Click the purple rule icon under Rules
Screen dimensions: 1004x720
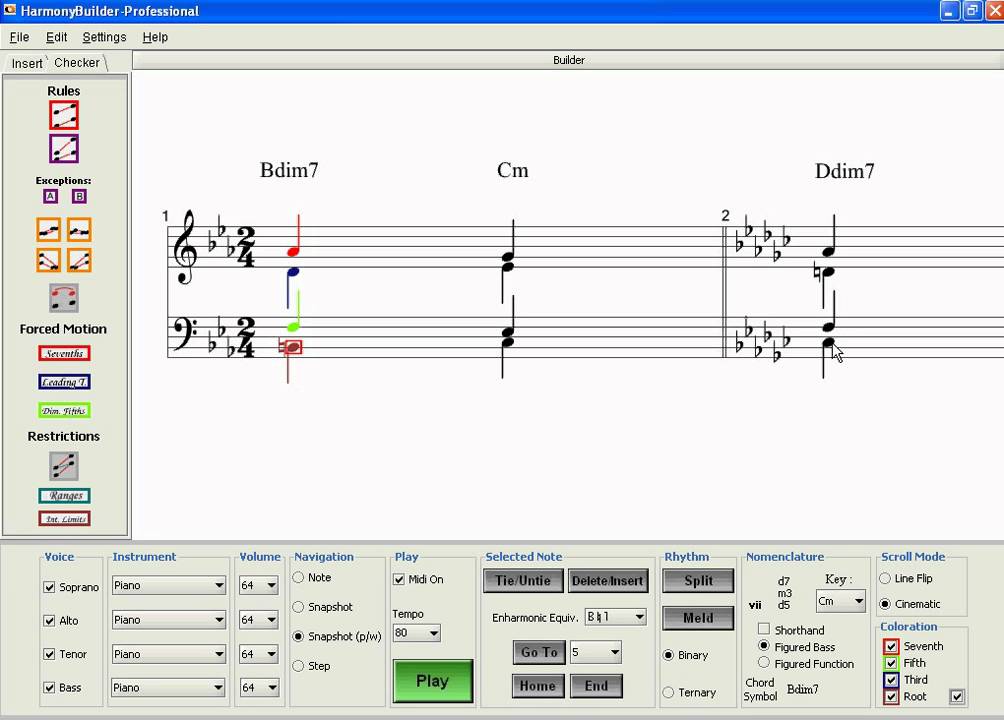pos(64,149)
